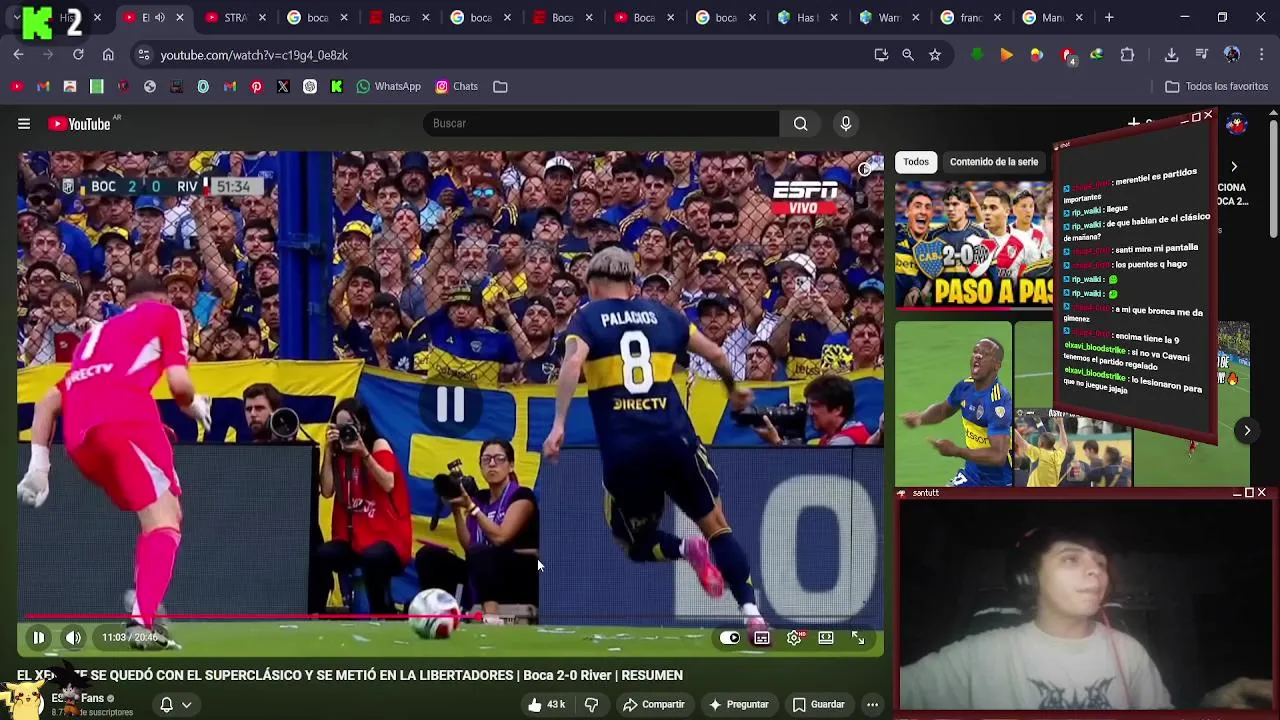The height and width of the screenshot is (720, 1280).
Task: Open a new browser tab
Action: [1109, 17]
